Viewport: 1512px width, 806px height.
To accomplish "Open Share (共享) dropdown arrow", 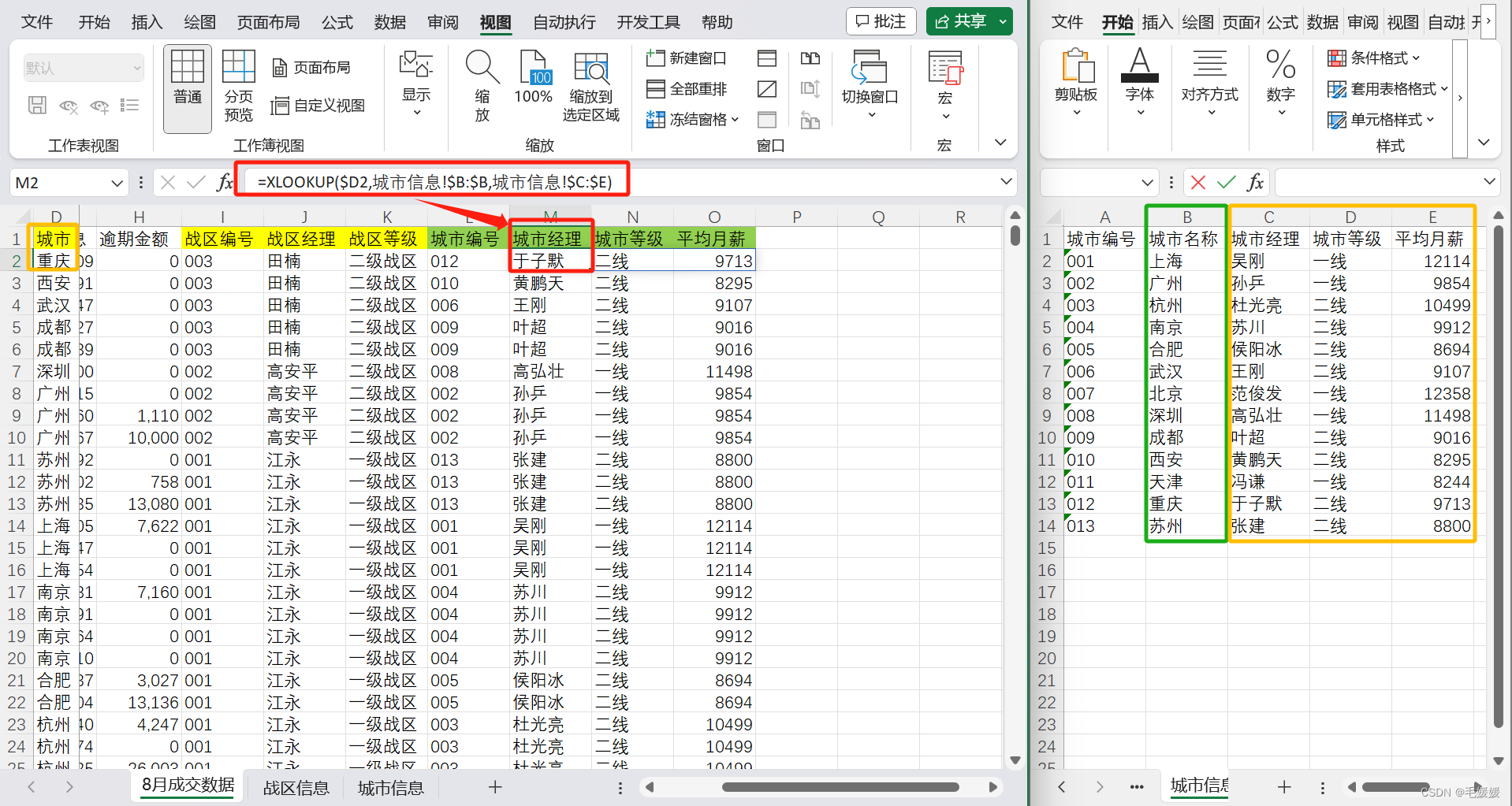I will pos(1003,21).
